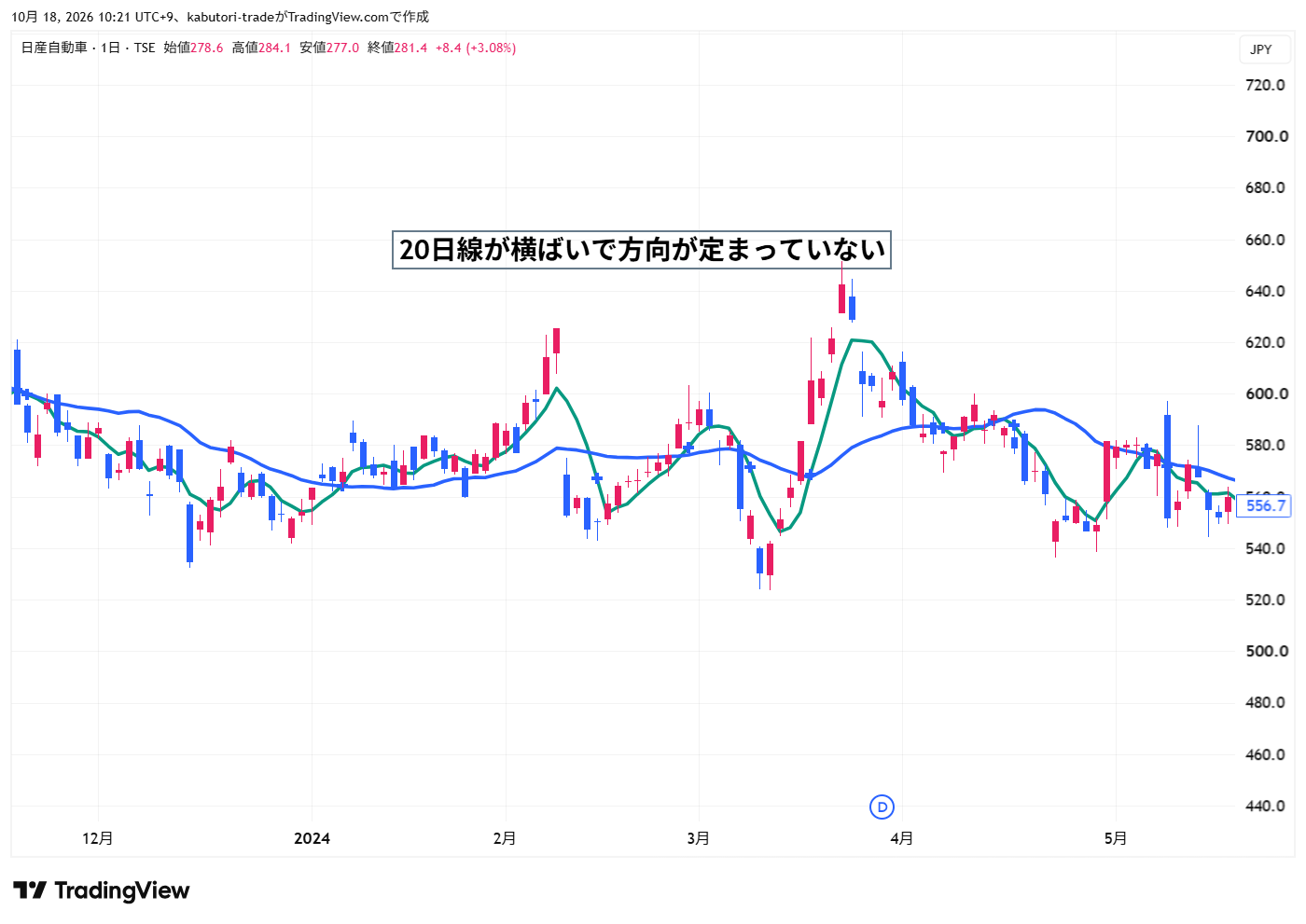Click the 700.0 price scale label
Viewport: 1306px width, 924px height.
coord(1266,136)
